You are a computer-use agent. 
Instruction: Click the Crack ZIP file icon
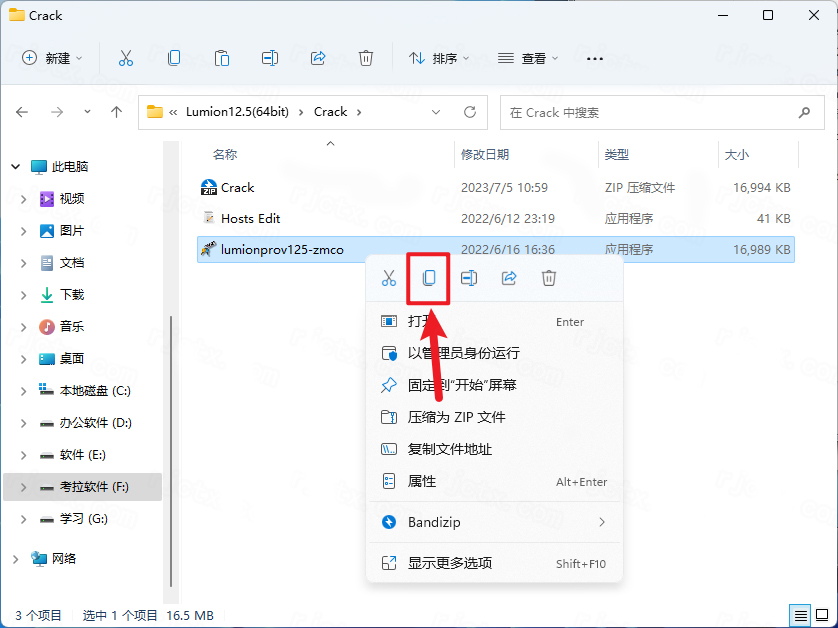pyautogui.click(x=208, y=188)
